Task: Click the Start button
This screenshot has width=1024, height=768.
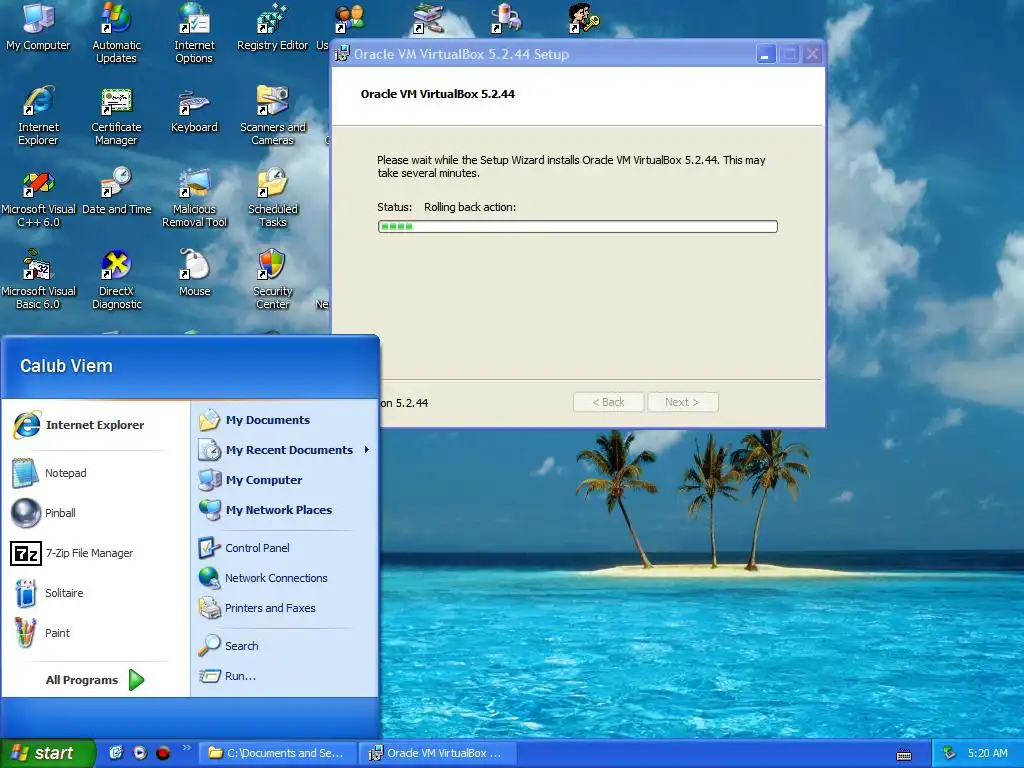Action: [x=47, y=753]
